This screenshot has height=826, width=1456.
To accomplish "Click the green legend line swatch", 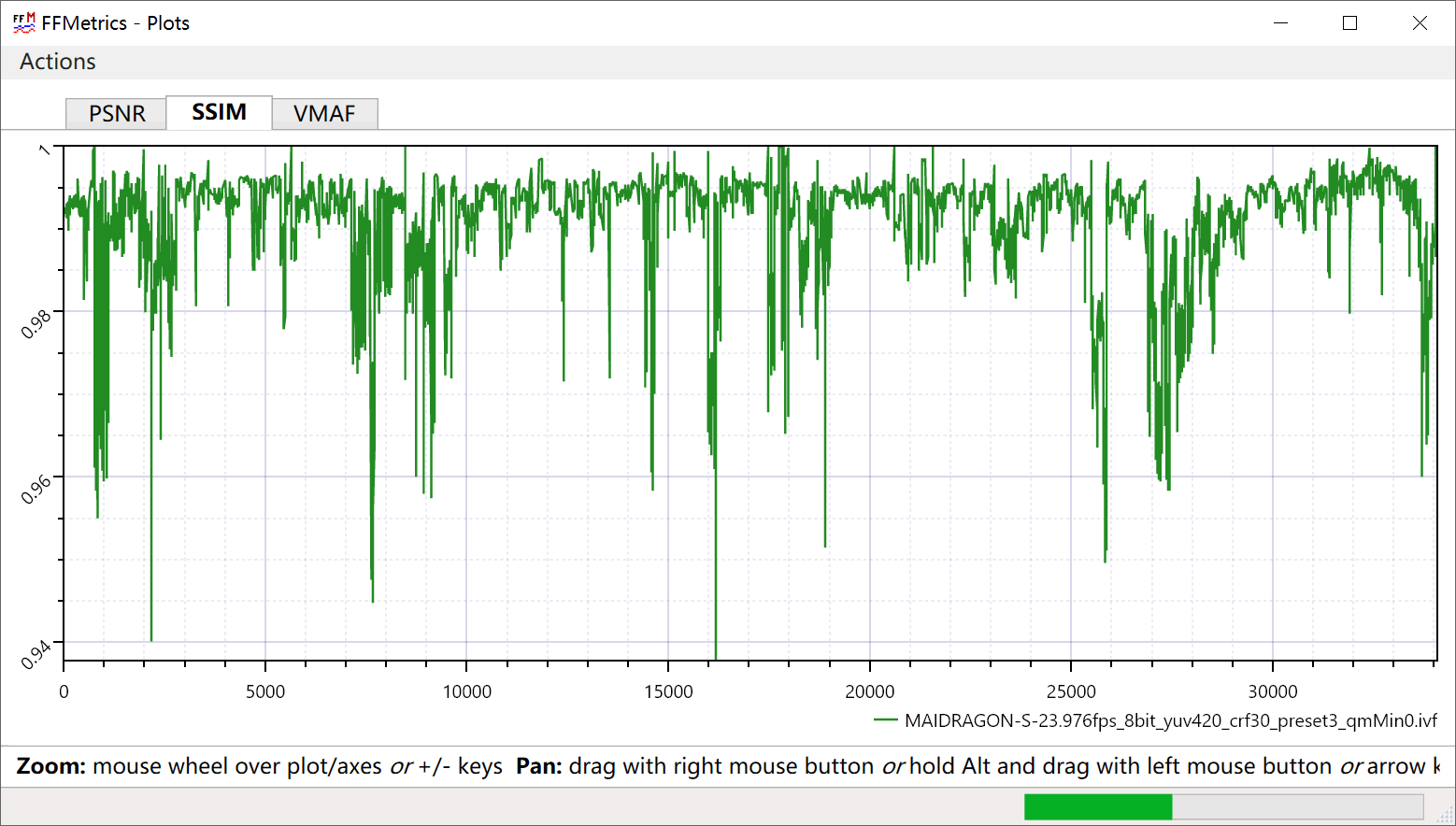I will tap(885, 720).
